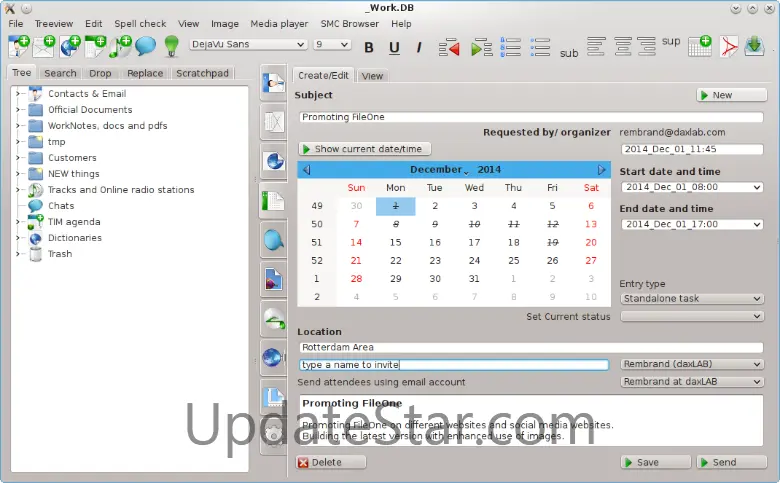Open the Entry type Standalone task dropdown
Image resolution: width=780 pixels, height=483 pixels.
[x=691, y=298]
